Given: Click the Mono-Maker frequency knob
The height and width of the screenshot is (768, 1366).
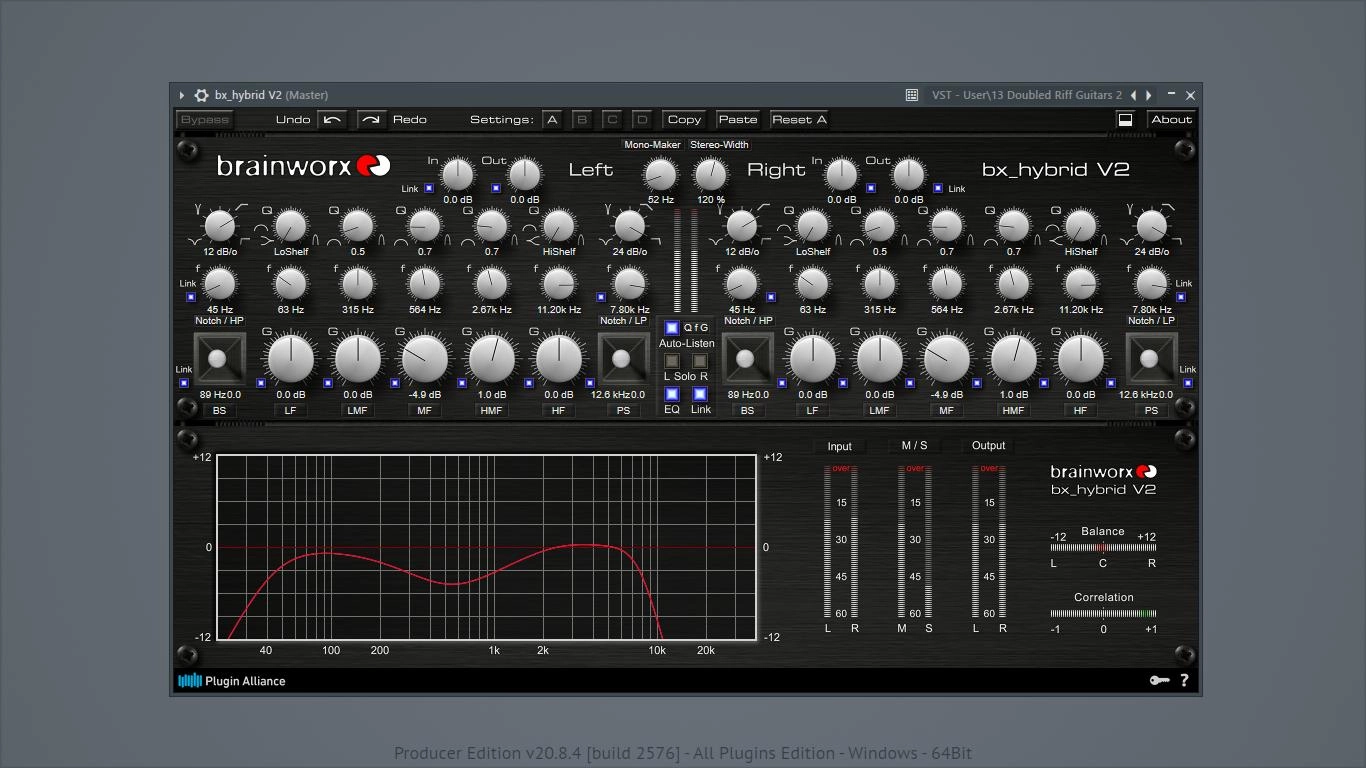Looking at the screenshot, I should click(x=660, y=175).
